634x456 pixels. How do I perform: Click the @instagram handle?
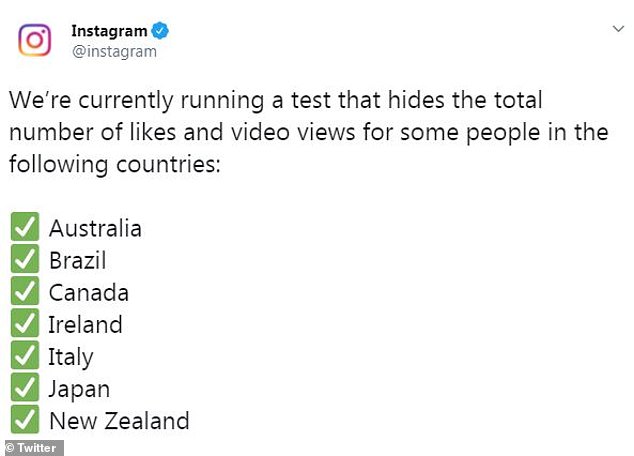(x=114, y=51)
